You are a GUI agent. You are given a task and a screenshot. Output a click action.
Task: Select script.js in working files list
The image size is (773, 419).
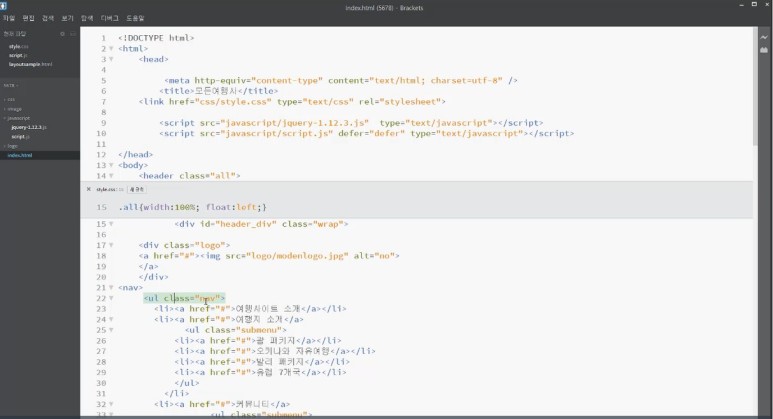(x=18, y=55)
